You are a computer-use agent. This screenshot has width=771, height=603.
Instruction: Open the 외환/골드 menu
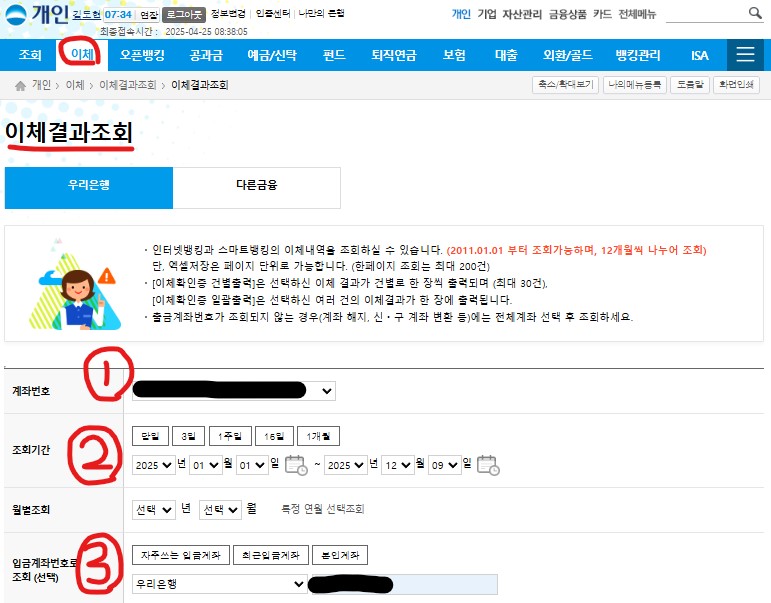[567, 55]
